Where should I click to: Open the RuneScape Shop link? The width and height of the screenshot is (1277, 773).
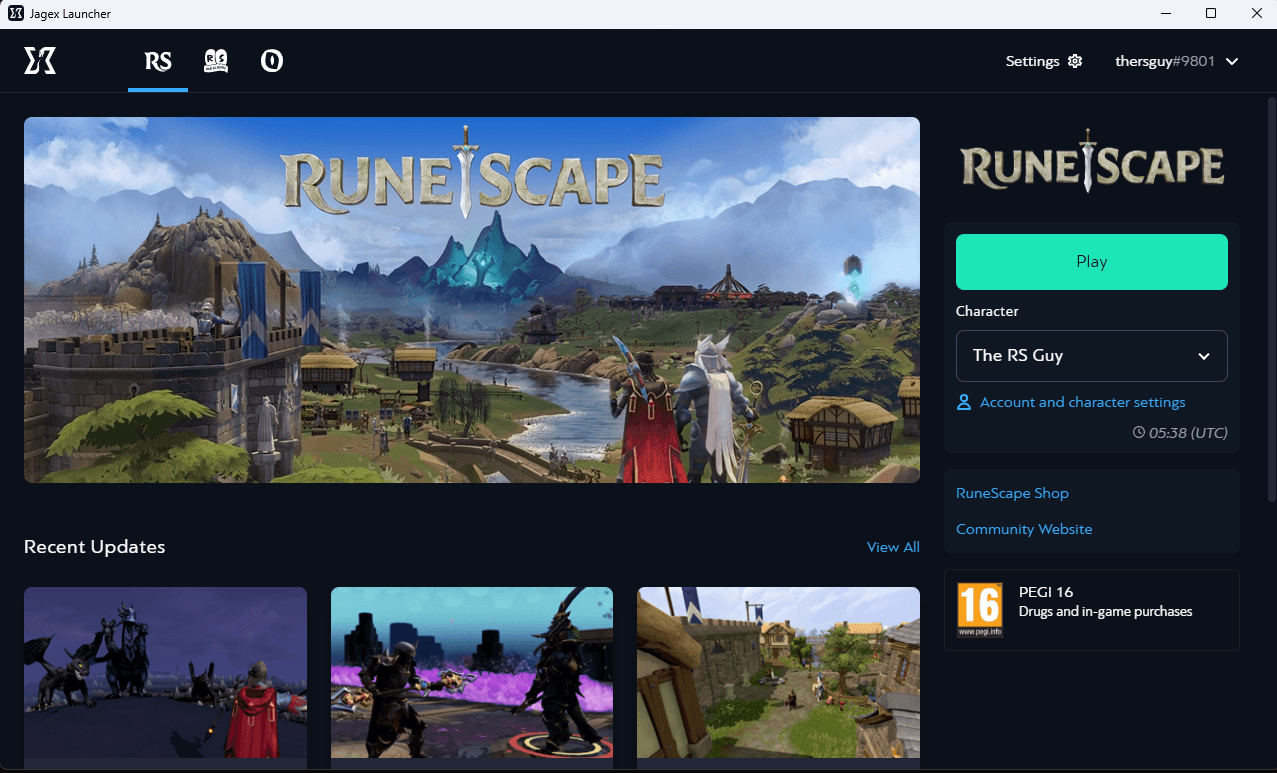coord(1012,492)
